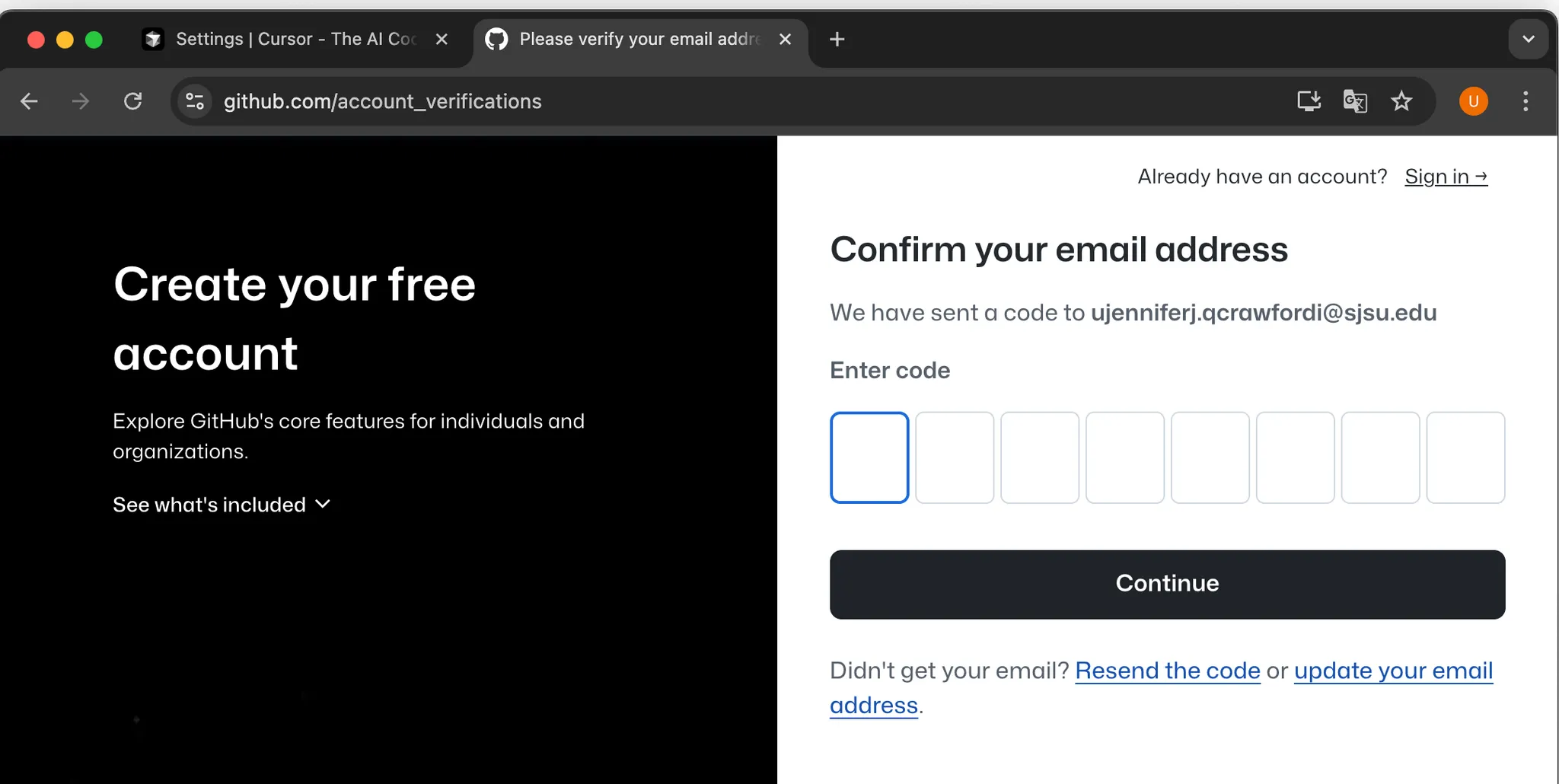Click the Enter code label
Viewport: 1559px width, 784px height.
[x=890, y=371]
